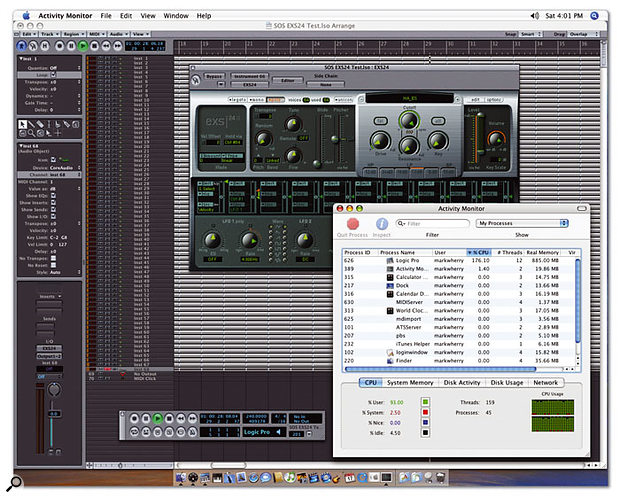Switch to the Disk Activity tab
The image size is (620, 498).
click(462, 382)
